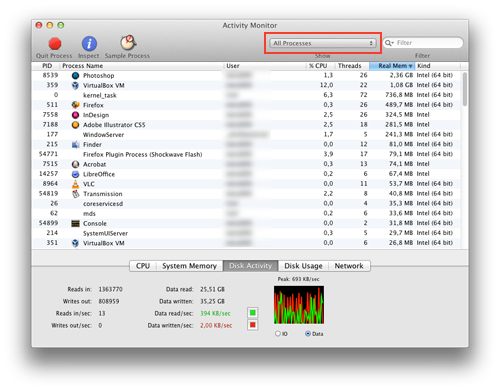Switch to the System Memory tab
500x391 pixels.
pyautogui.click(x=189, y=266)
